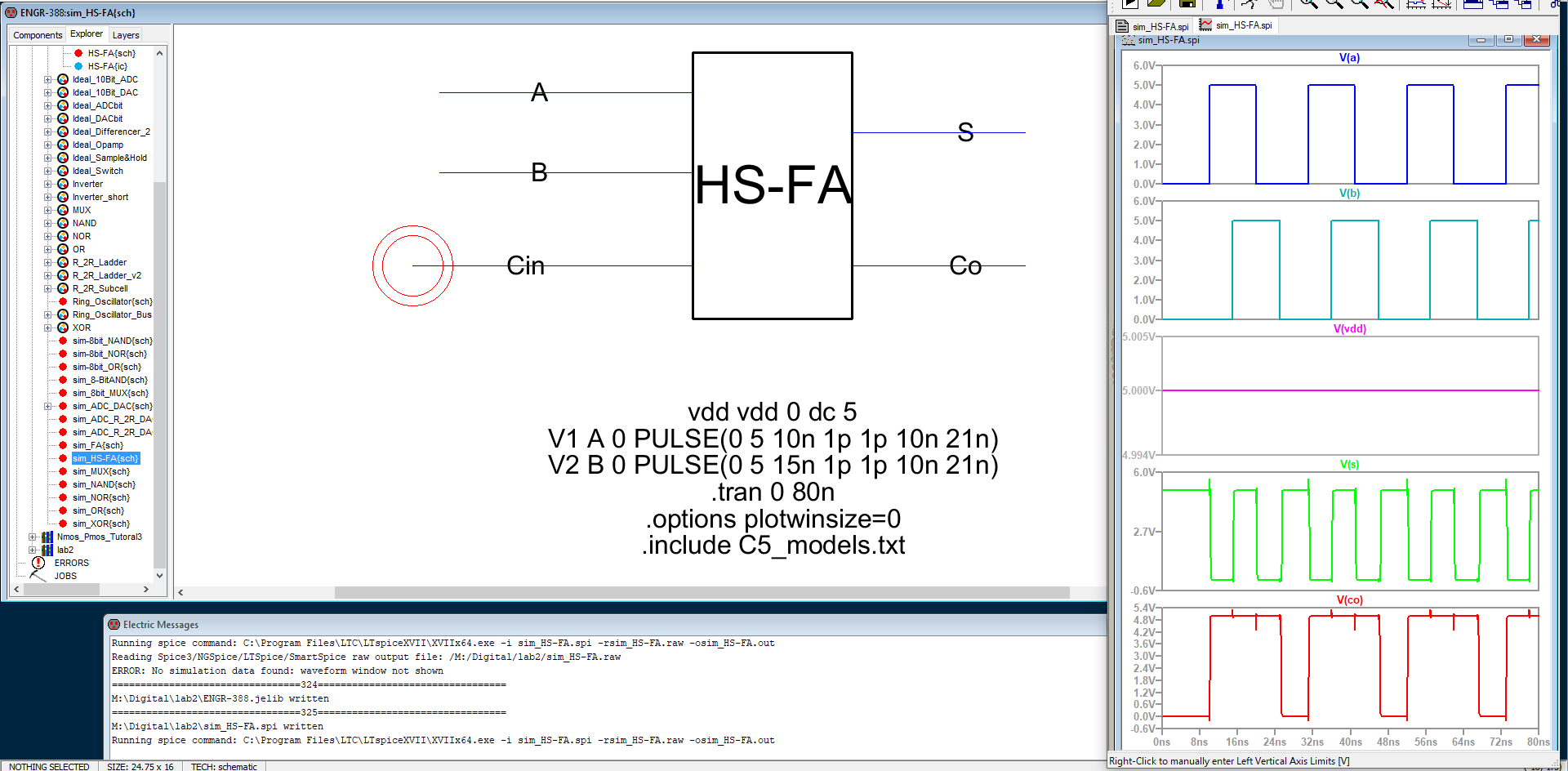The width and height of the screenshot is (1568, 771).
Task: Click the explorer tree scroll-down arrow
Action: [x=159, y=575]
